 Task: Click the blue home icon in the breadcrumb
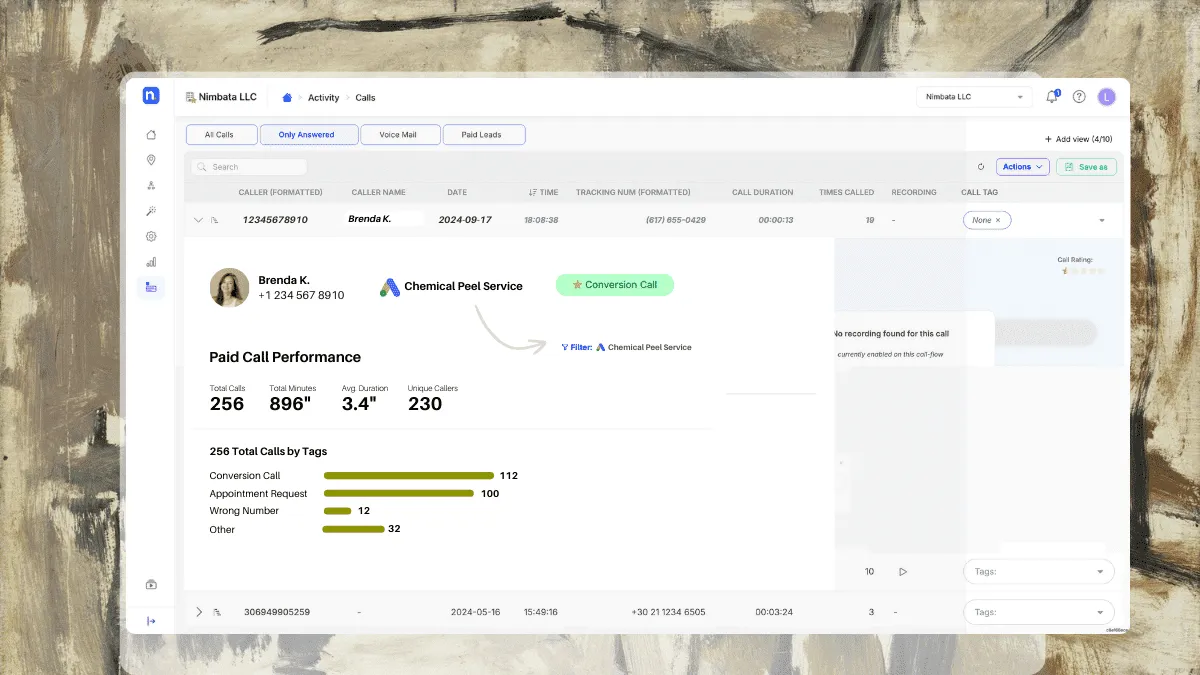[287, 97]
